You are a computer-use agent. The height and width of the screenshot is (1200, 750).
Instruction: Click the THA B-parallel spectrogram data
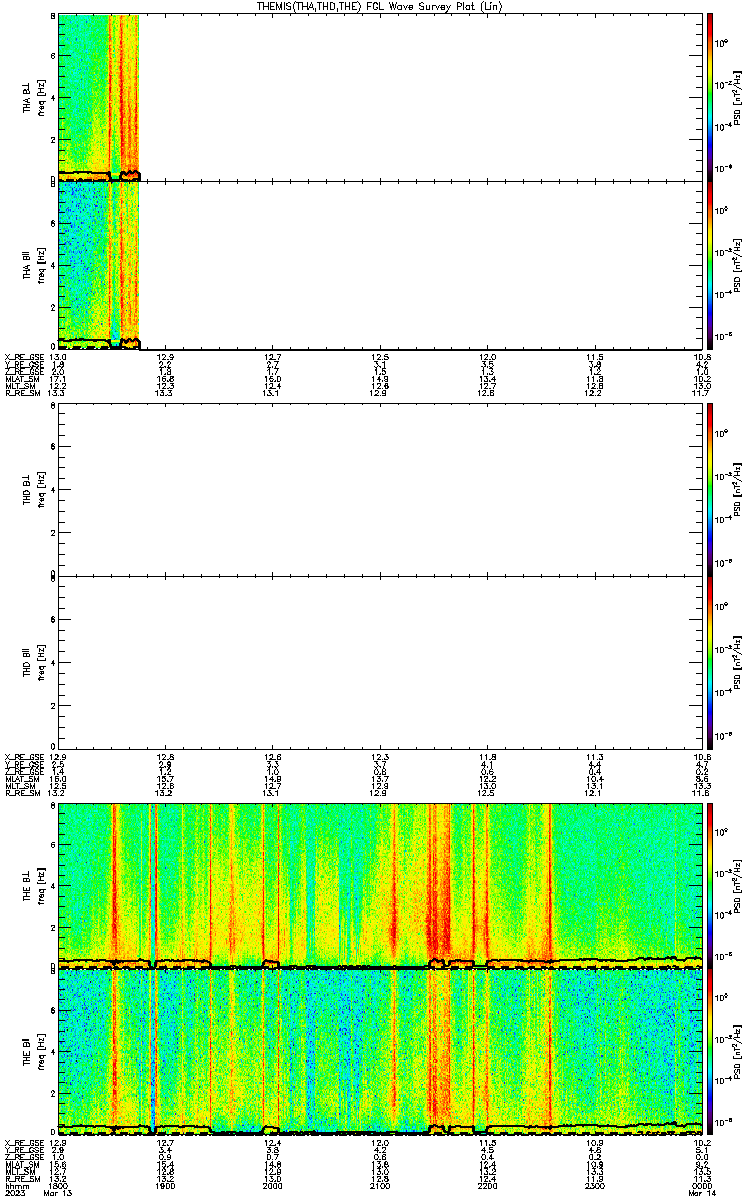(99, 265)
